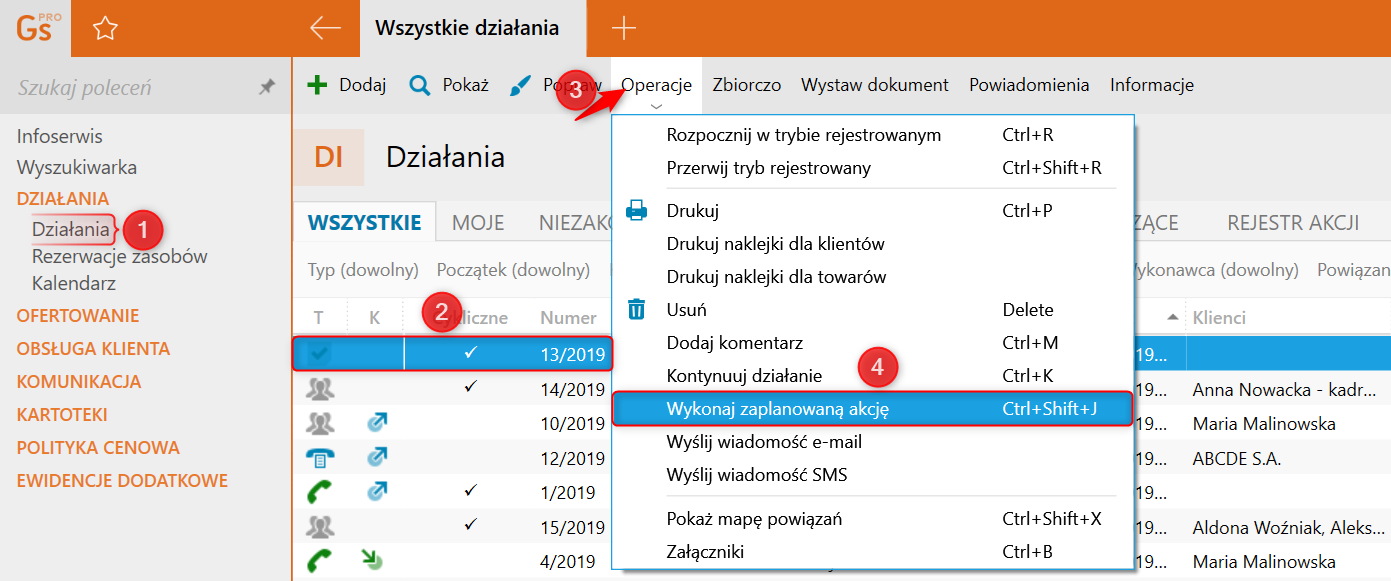Pin the command search panel
Image resolution: width=1391 pixels, height=581 pixels.
(x=266, y=88)
